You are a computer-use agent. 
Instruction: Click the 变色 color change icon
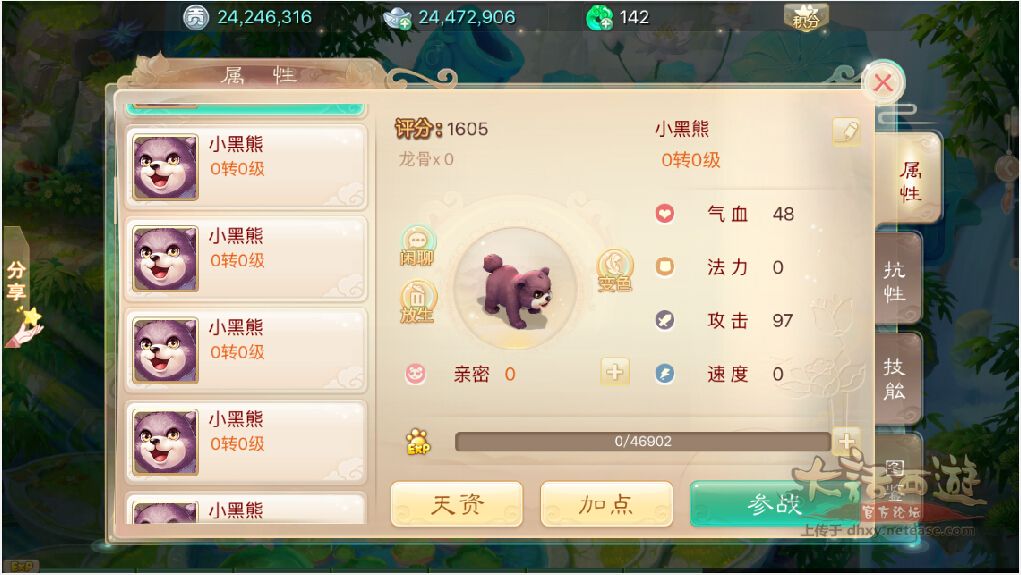tap(615, 270)
